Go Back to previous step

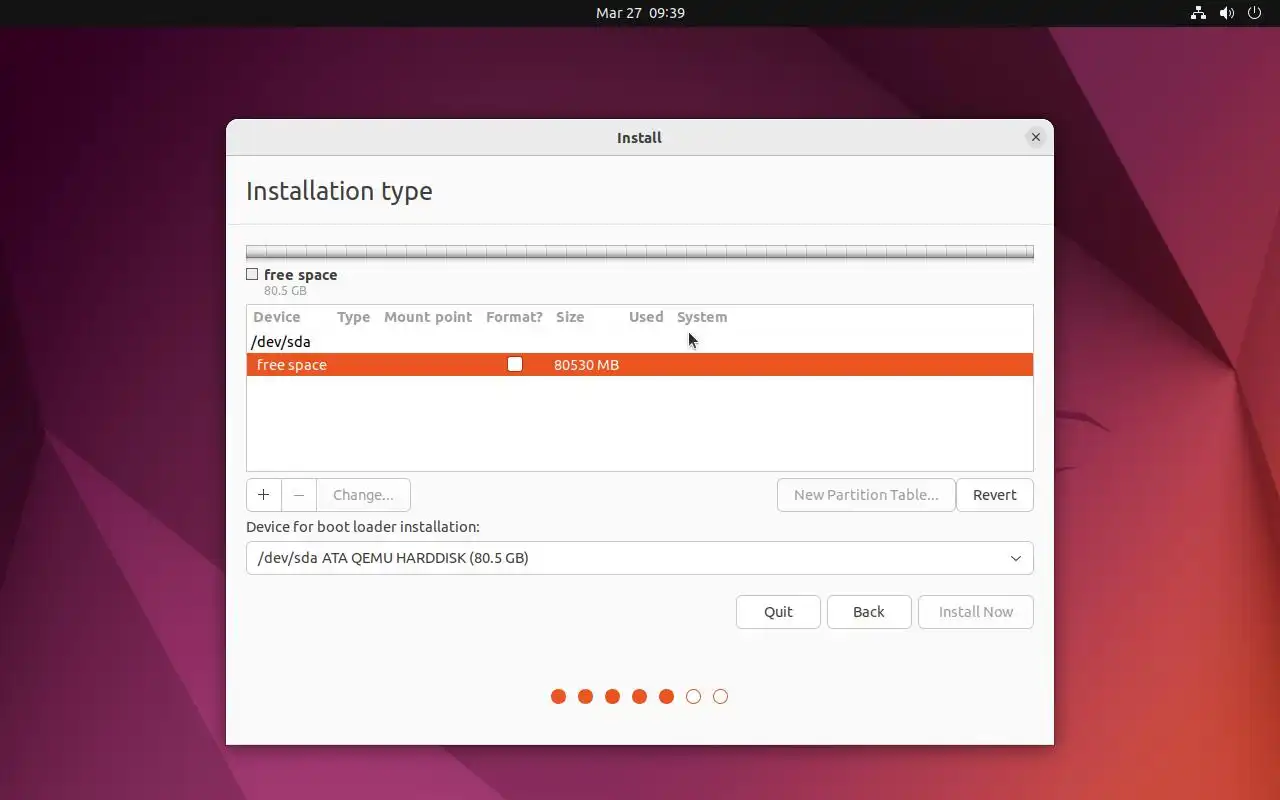click(869, 612)
